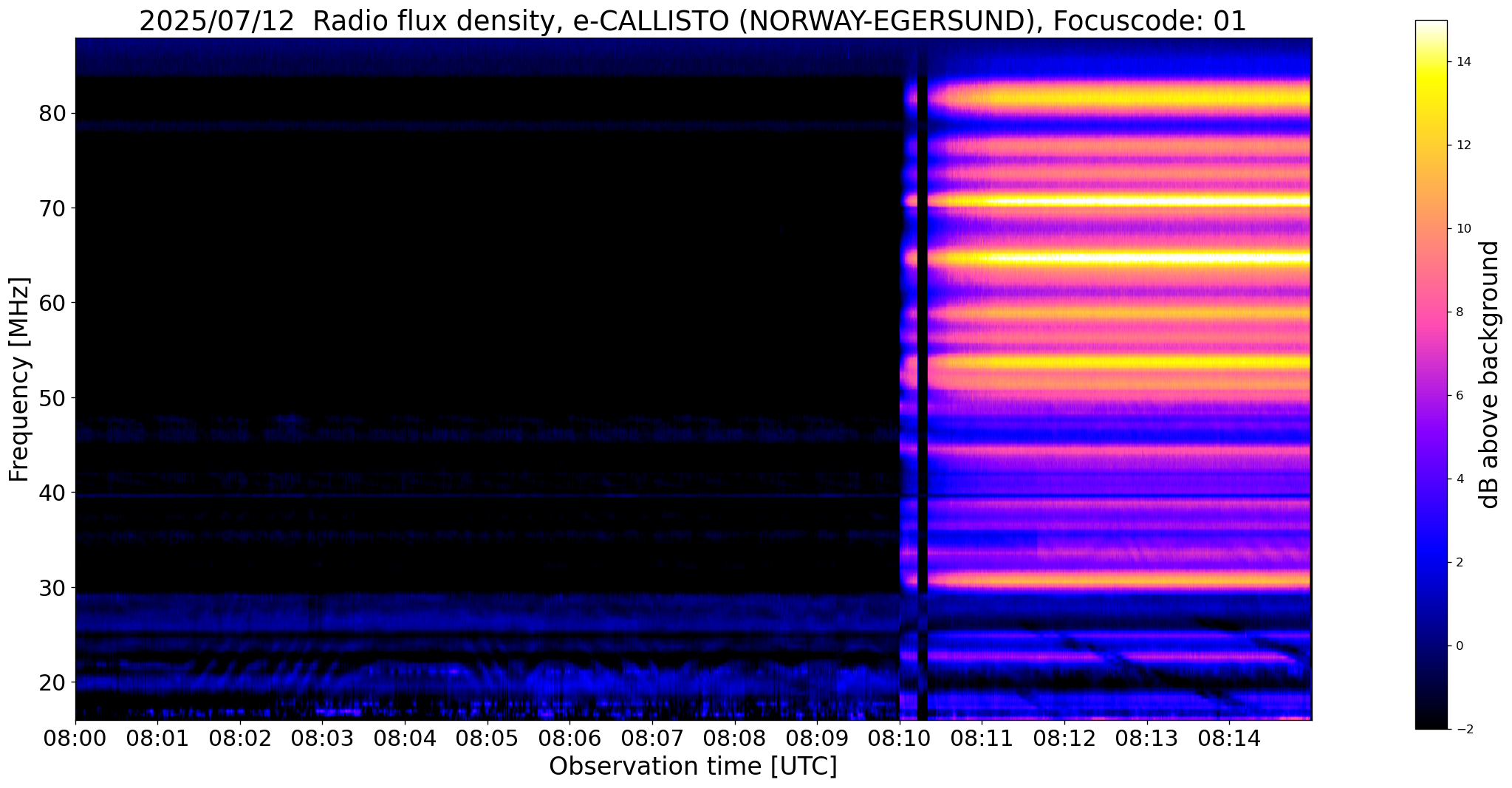
Task: Click the 08:00 time tick label
Action: click(75, 738)
